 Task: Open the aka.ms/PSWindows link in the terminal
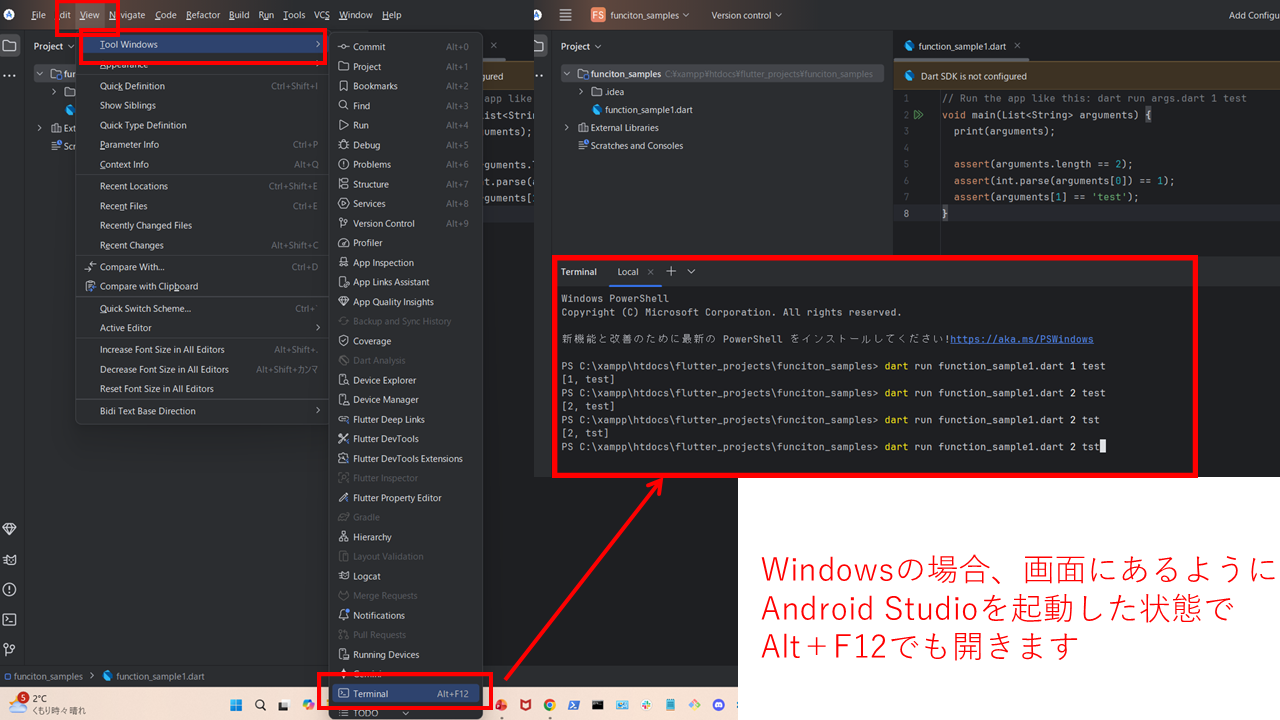coord(1021,338)
